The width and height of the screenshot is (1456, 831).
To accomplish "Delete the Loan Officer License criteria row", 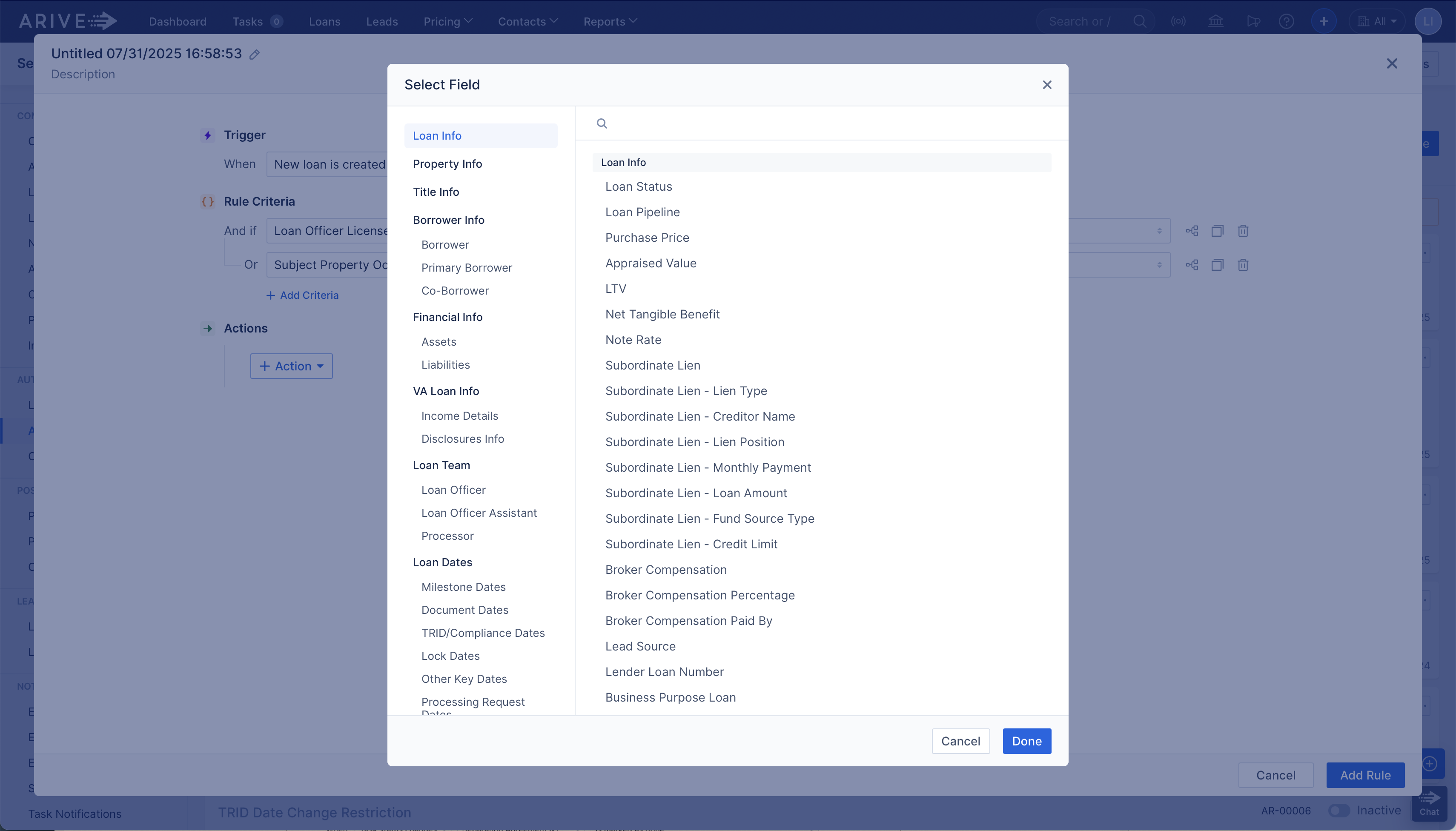I will point(1243,231).
